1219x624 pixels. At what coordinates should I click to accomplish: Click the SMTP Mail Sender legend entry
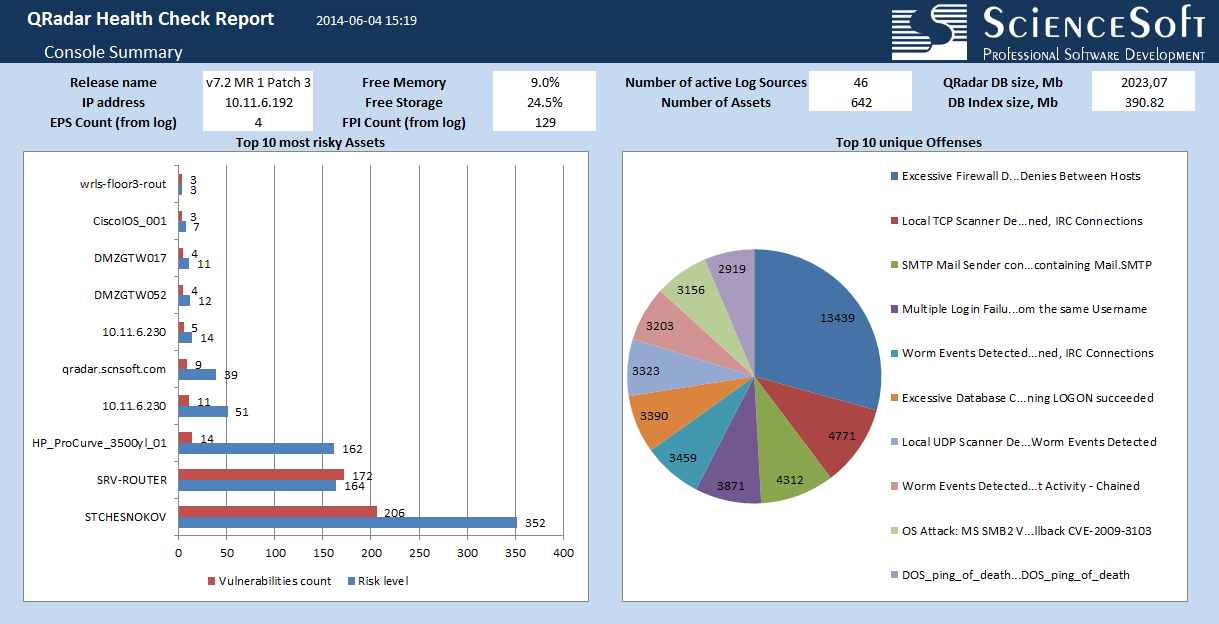pyautogui.click(x=1021, y=265)
